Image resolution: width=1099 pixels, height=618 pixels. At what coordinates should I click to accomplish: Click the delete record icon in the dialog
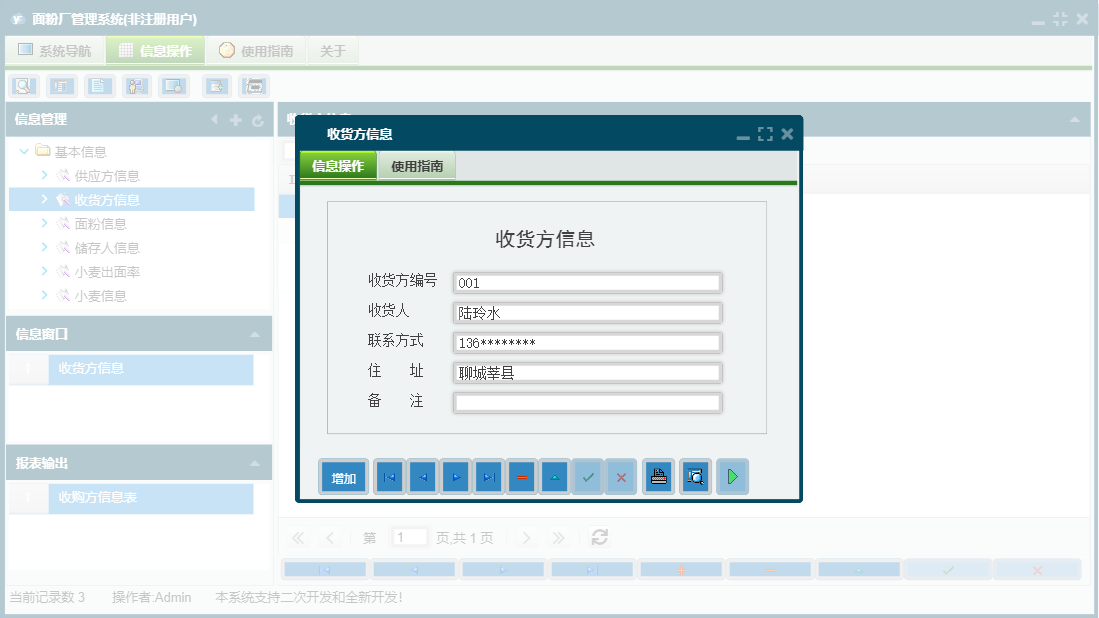pos(521,477)
